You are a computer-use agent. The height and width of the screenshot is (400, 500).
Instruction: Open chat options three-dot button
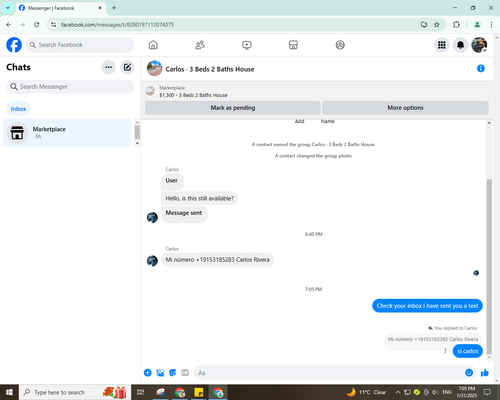(x=108, y=67)
